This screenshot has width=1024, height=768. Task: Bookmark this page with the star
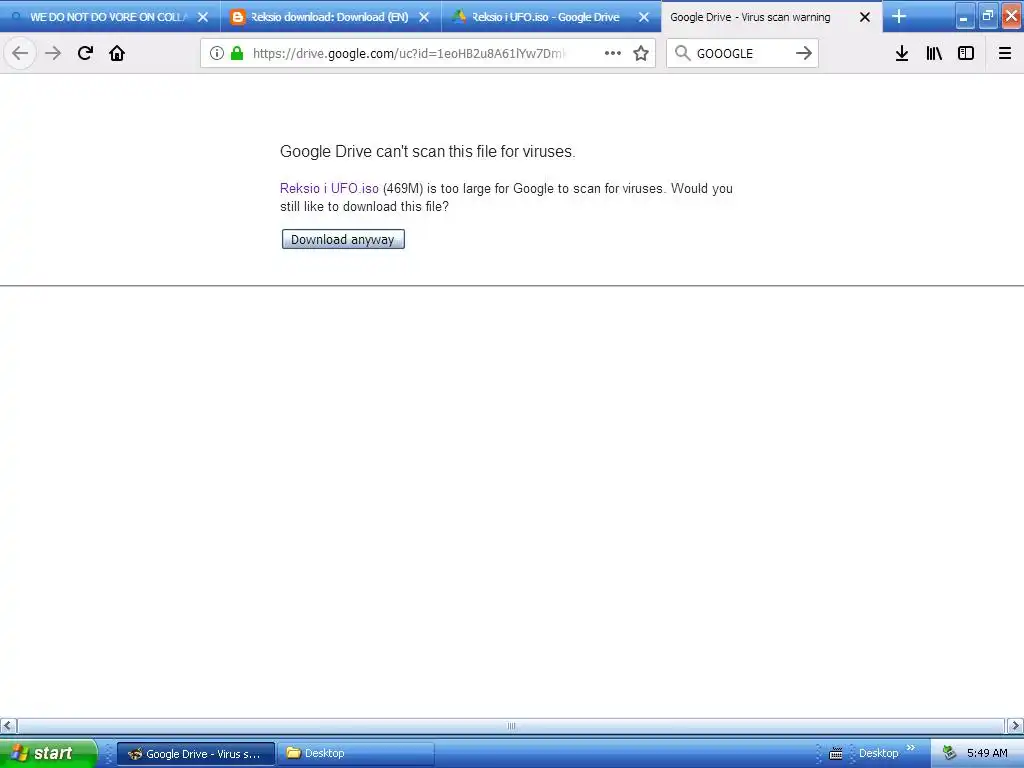point(641,54)
